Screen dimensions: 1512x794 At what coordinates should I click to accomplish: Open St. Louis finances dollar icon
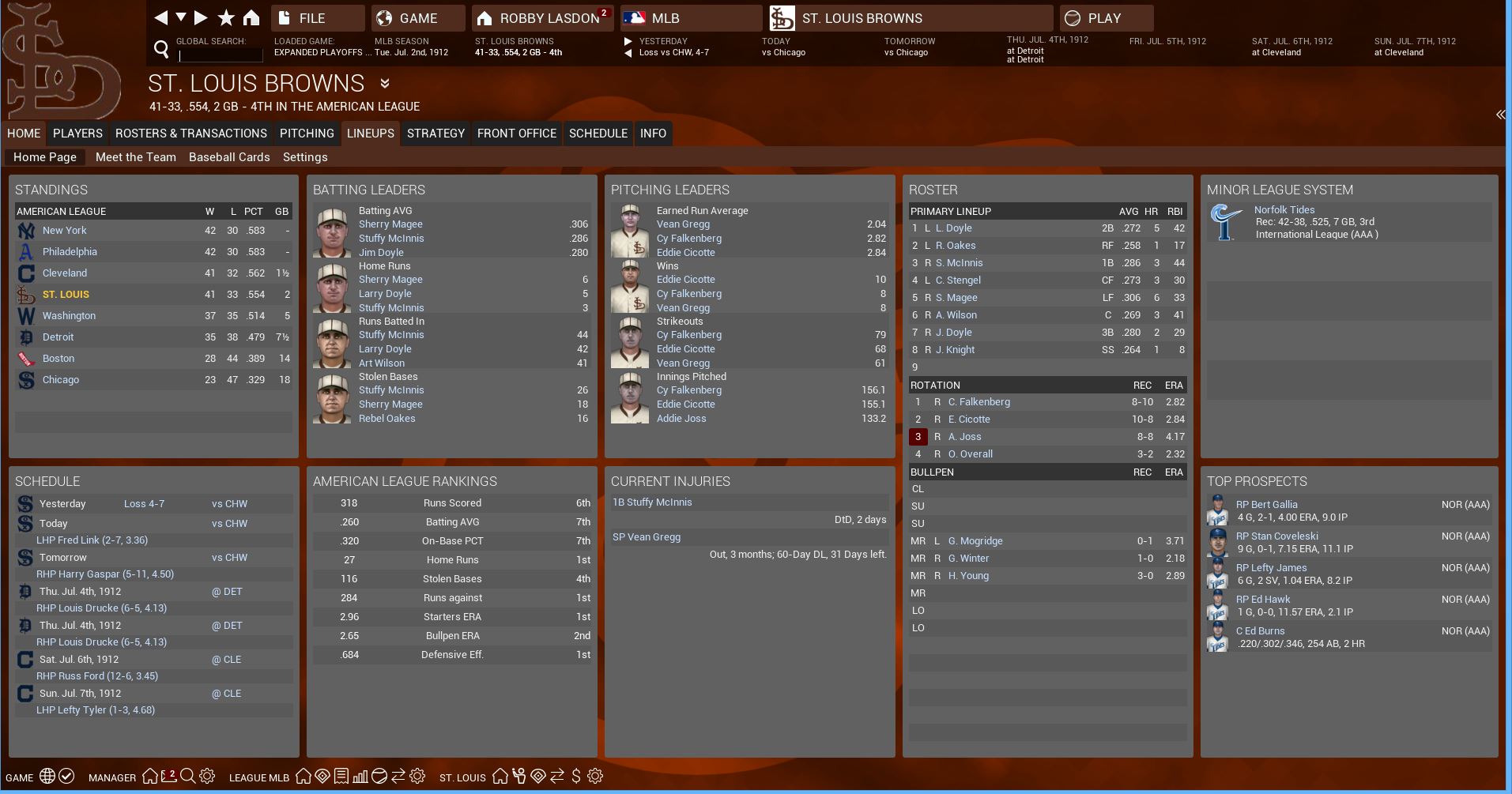point(576,777)
